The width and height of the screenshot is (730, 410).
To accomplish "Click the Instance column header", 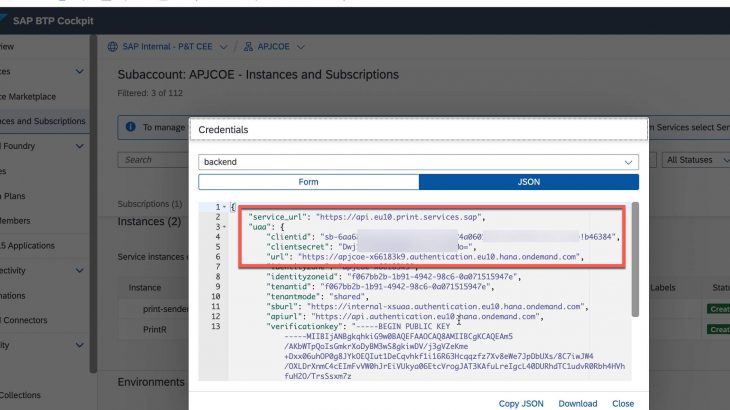I will coord(145,288).
